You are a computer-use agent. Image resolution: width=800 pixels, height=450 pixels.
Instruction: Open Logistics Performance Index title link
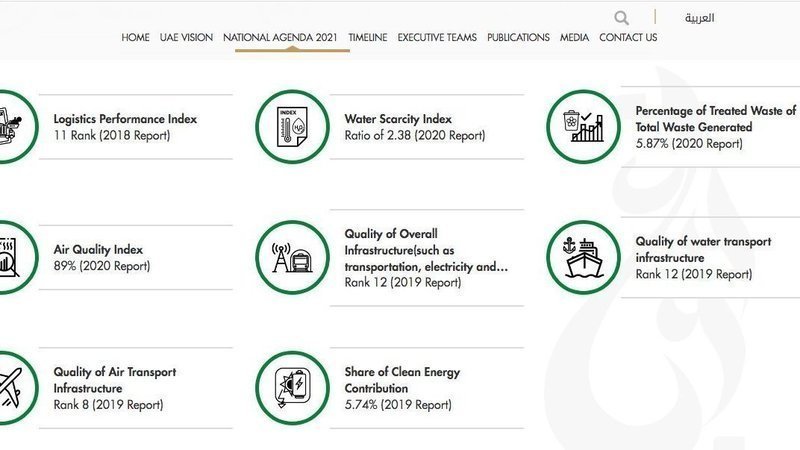pos(125,119)
